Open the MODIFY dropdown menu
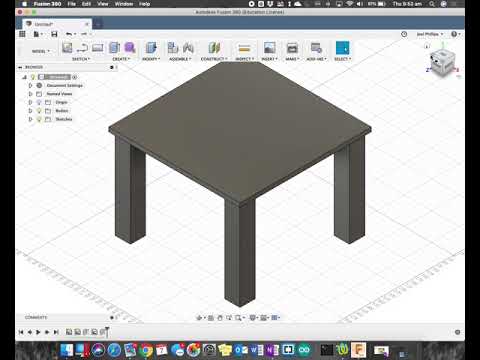The image size is (480, 360). (151, 59)
